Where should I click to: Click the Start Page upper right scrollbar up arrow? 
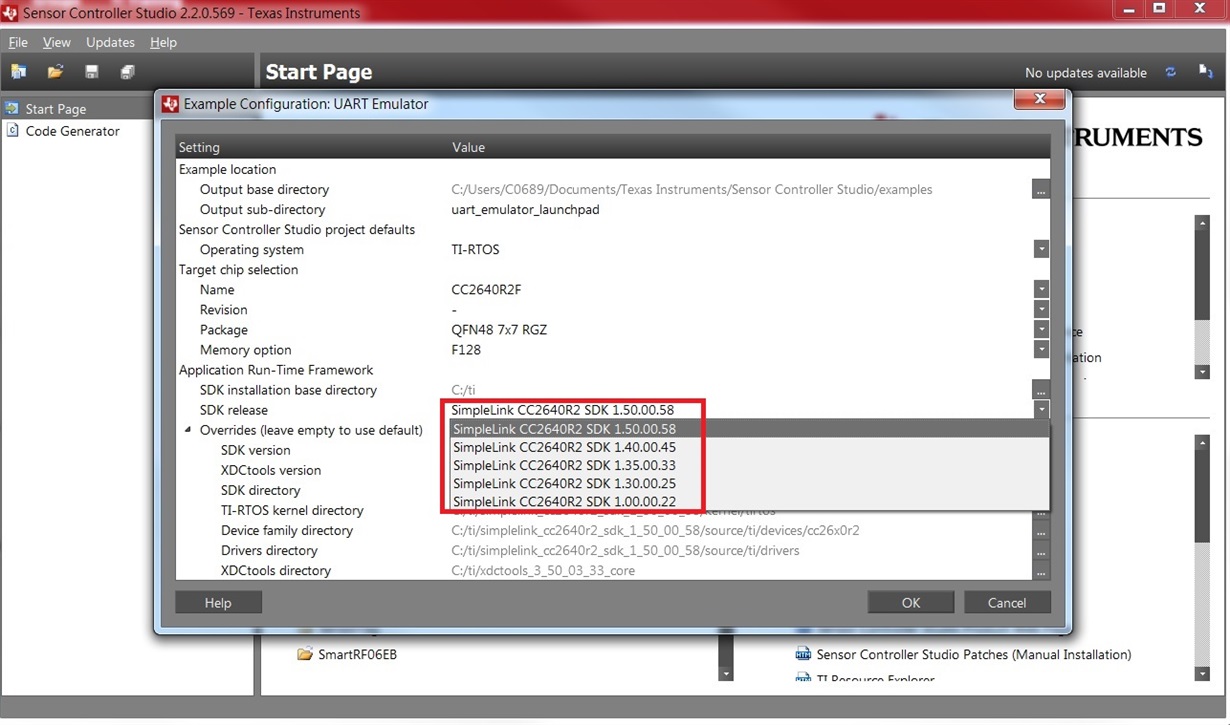pos(1202,222)
